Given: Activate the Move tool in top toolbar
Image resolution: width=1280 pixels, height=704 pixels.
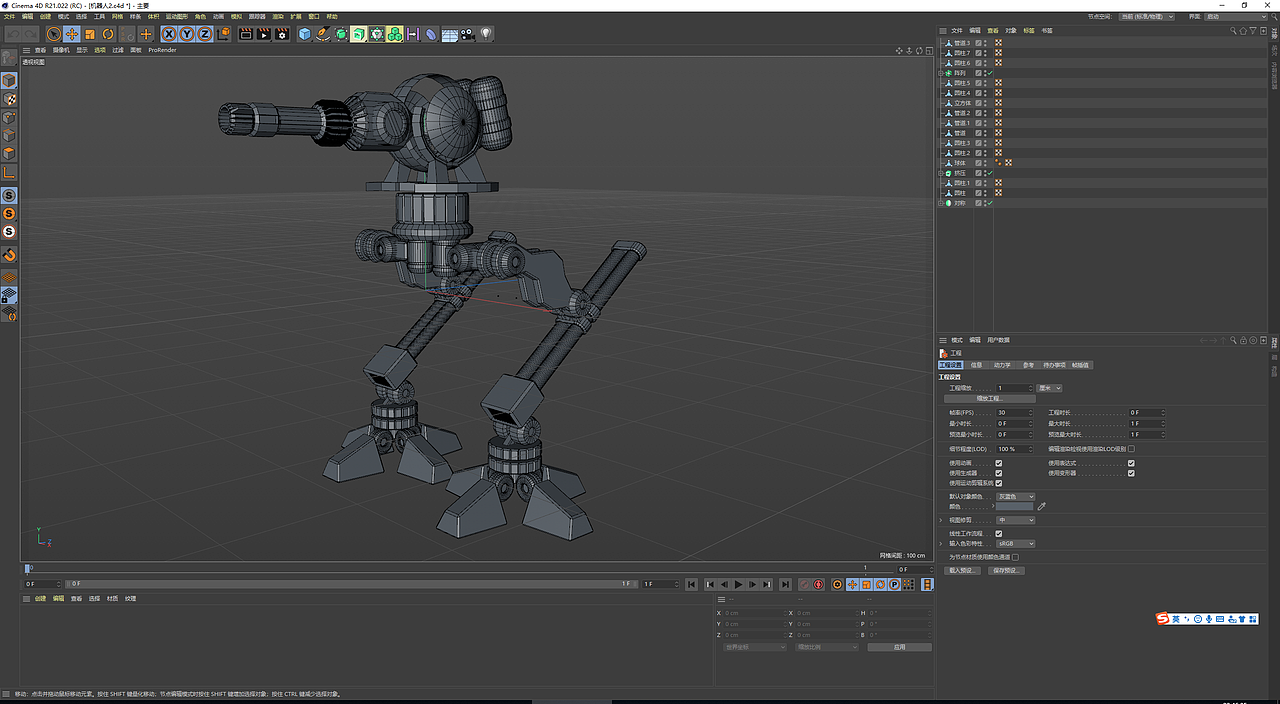Looking at the screenshot, I should point(72,34).
